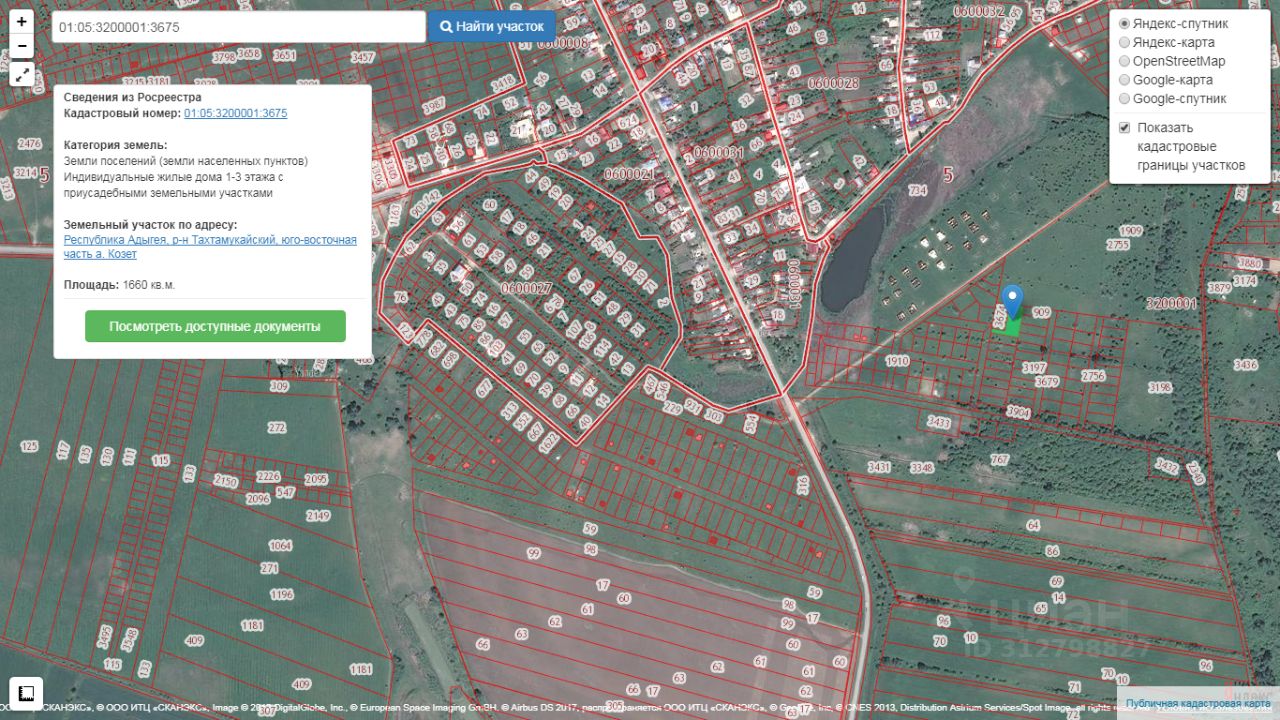This screenshot has width=1280, height=720.
Task: Focus the cadastral number search field
Action: coord(238,27)
